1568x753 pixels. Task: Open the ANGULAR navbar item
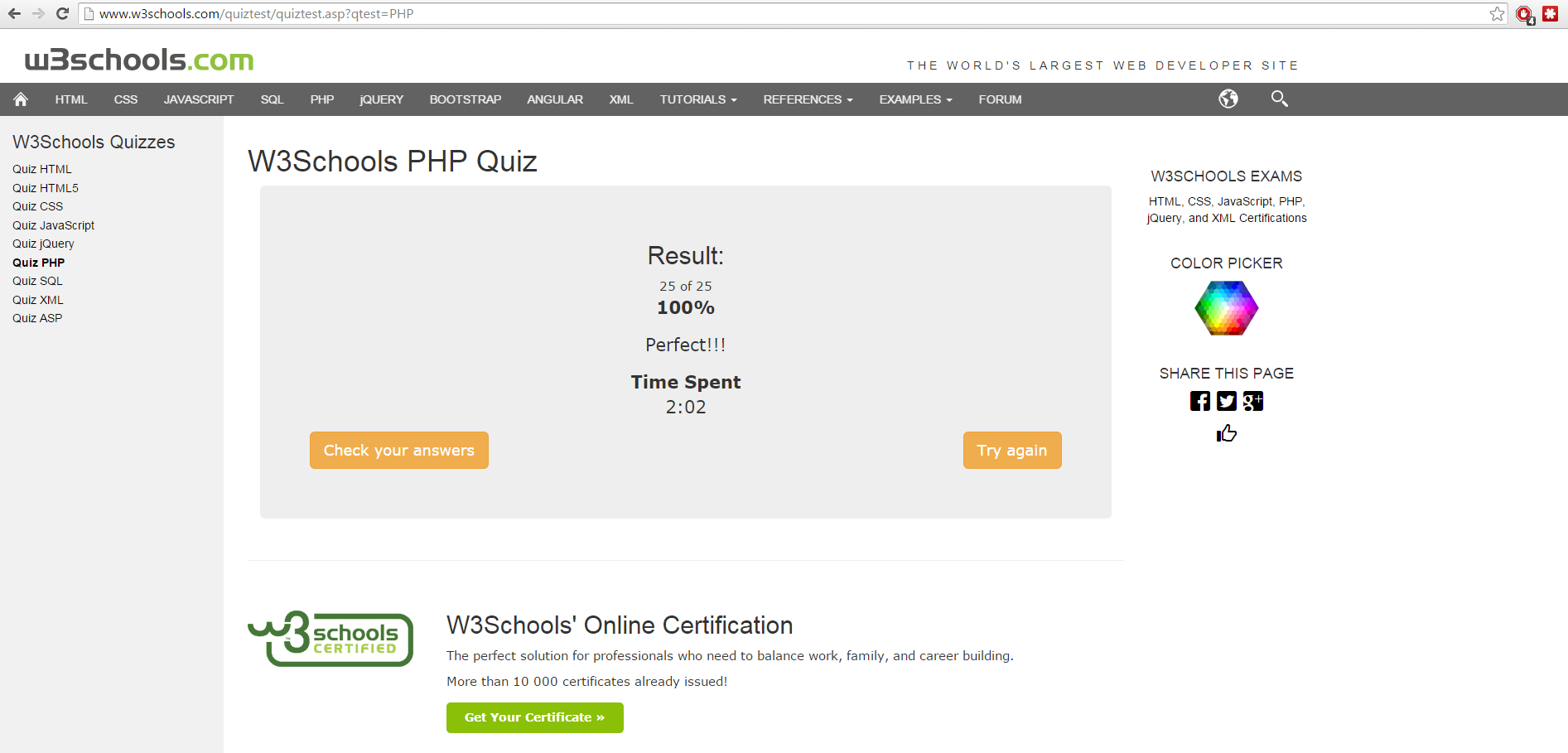(x=555, y=99)
